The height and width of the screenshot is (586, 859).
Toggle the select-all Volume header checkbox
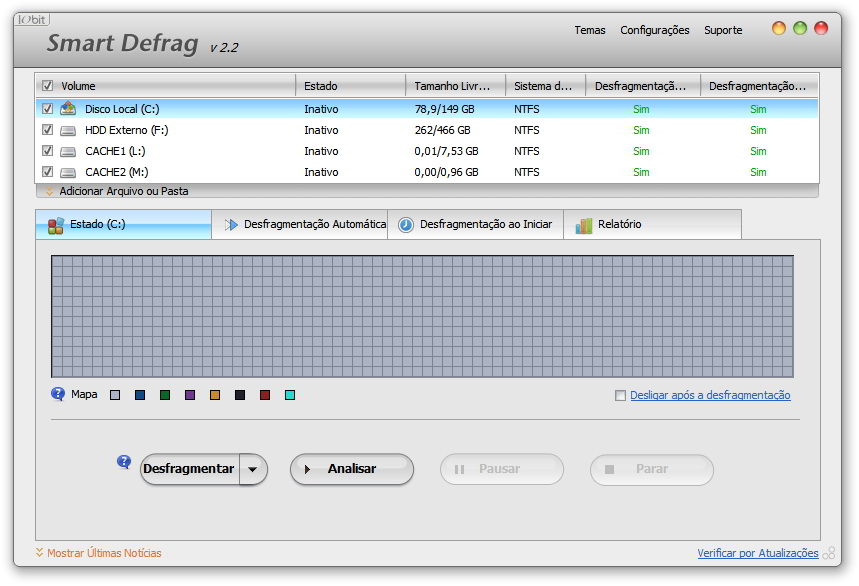click(x=48, y=85)
